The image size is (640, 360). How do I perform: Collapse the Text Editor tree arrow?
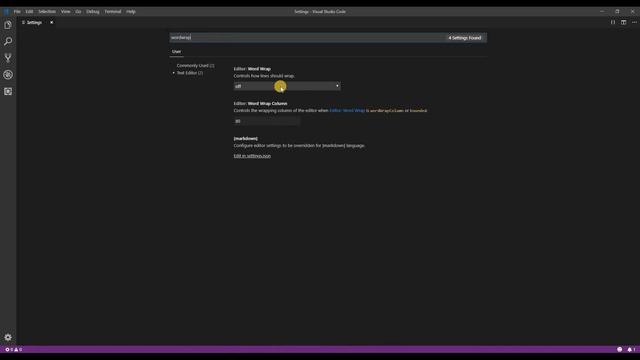click(x=173, y=73)
